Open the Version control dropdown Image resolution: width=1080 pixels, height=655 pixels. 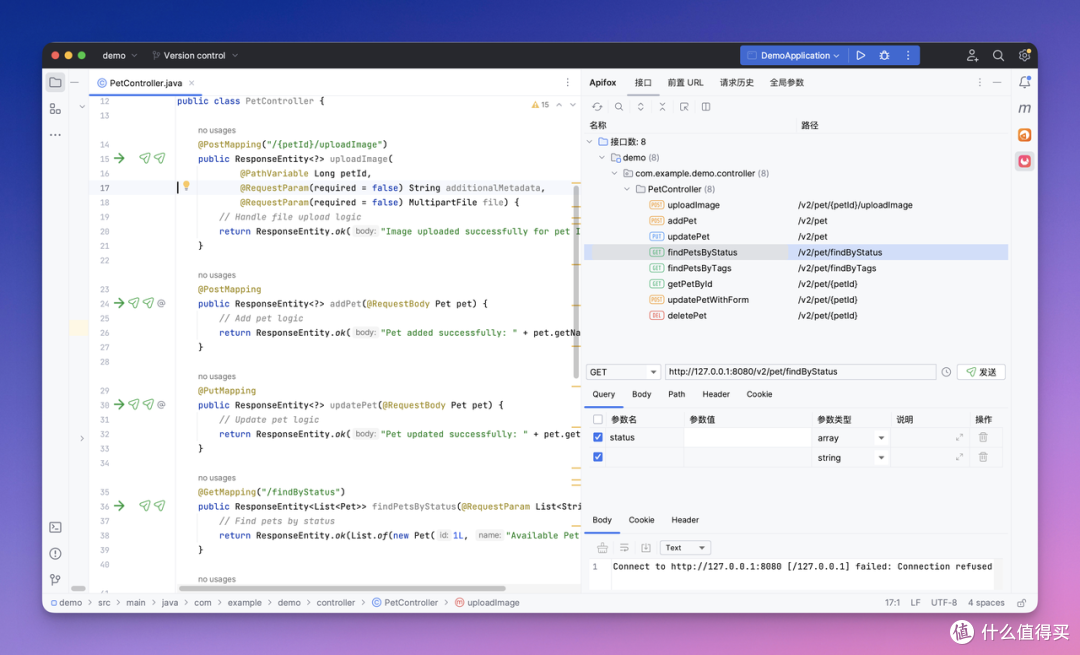point(195,56)
